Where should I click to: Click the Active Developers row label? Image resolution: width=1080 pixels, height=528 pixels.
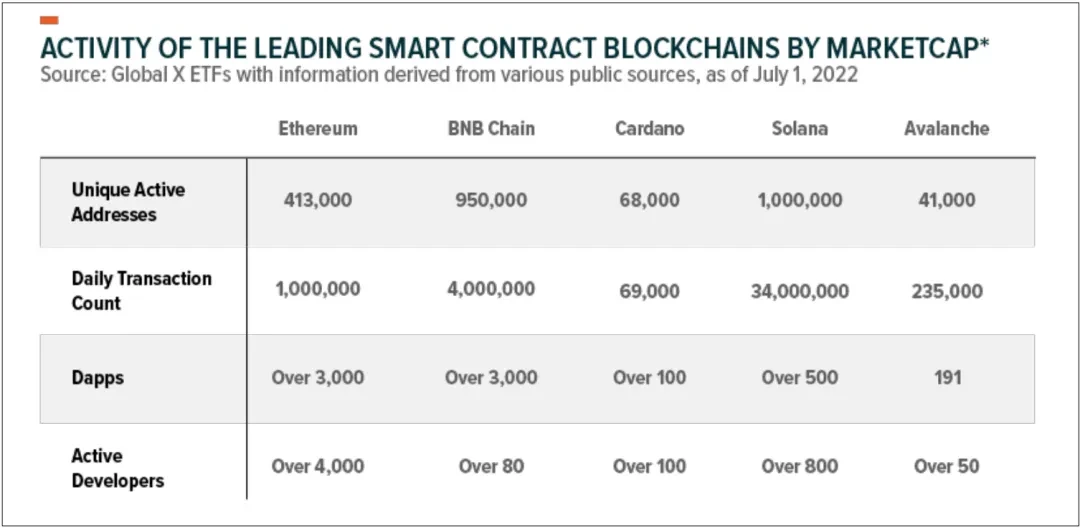pyautogui.click(x=117, y=467)
